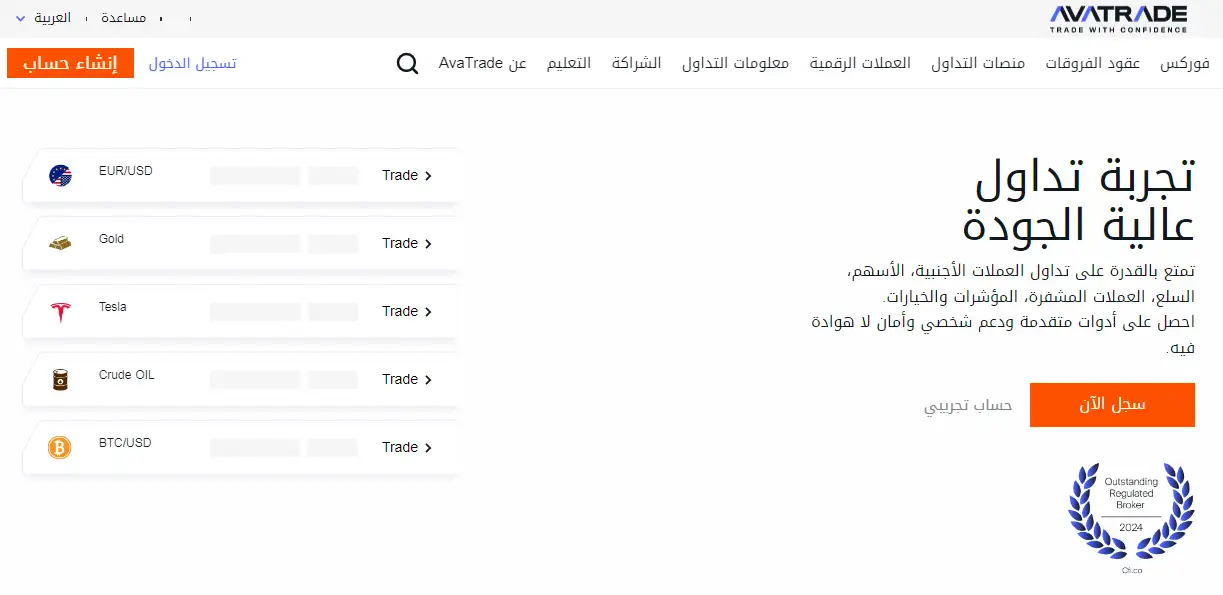
Task: Select the Gold bullion instrument icon
Action: (60, 243)
